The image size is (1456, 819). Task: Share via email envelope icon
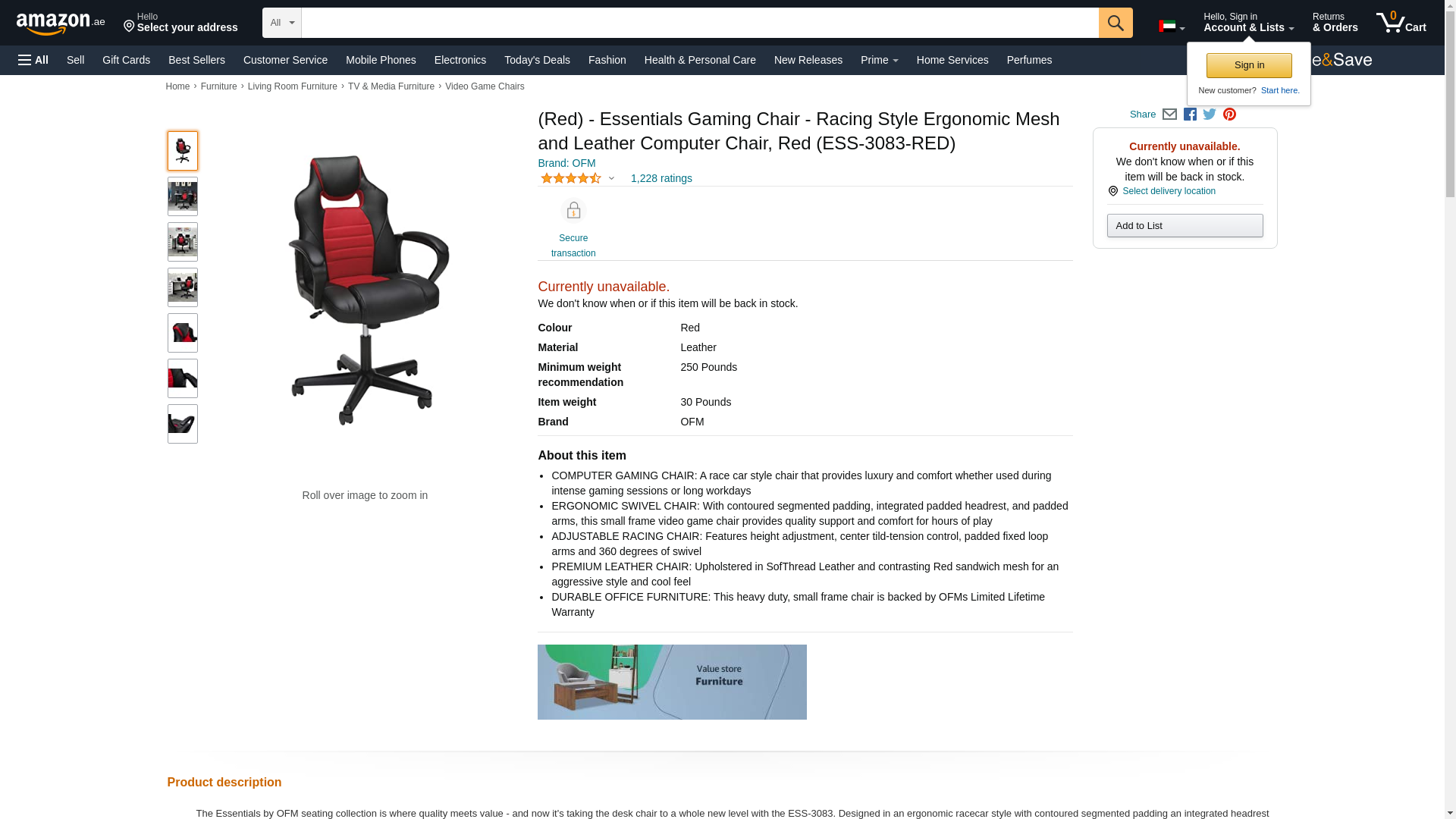tap(1169, 115)
